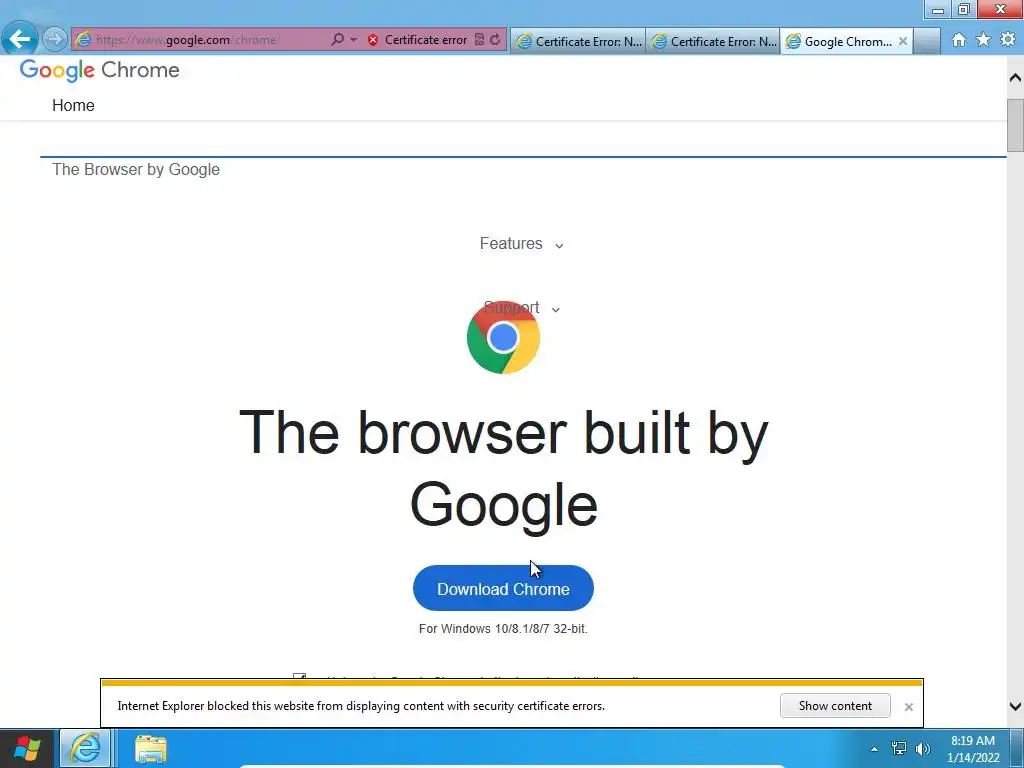Image resolution: width=1024 pixels, height=768 pixels.
Task: Click the search magnifier in address bar
Action: click(x=337, y=40)
